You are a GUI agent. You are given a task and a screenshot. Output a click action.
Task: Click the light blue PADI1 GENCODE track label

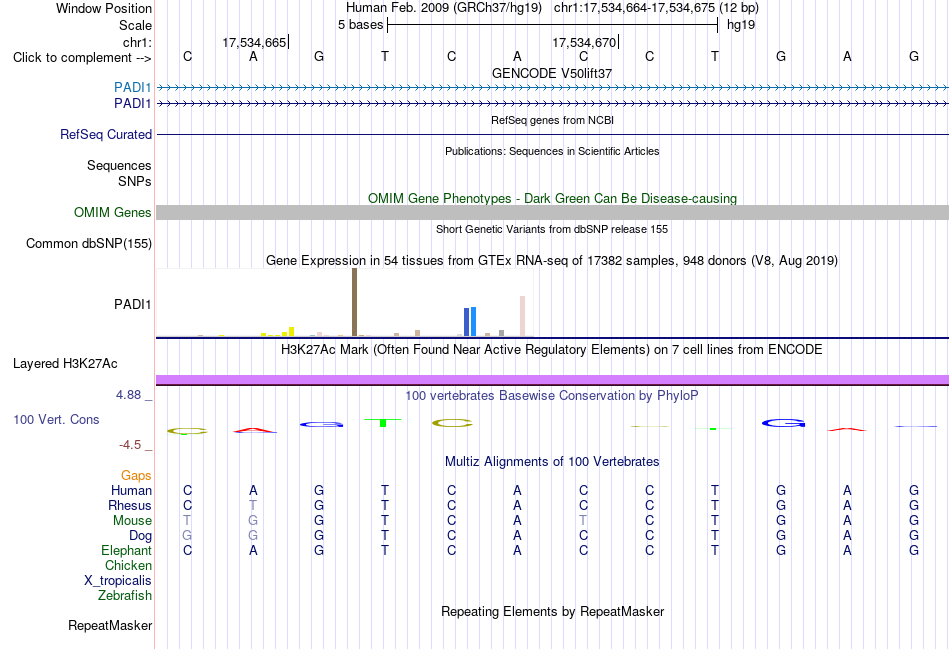point(133,87)
